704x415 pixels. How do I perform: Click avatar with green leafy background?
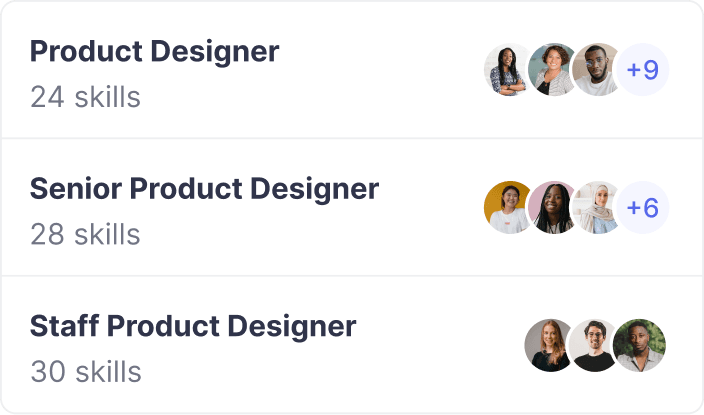(x=639, y=345)
